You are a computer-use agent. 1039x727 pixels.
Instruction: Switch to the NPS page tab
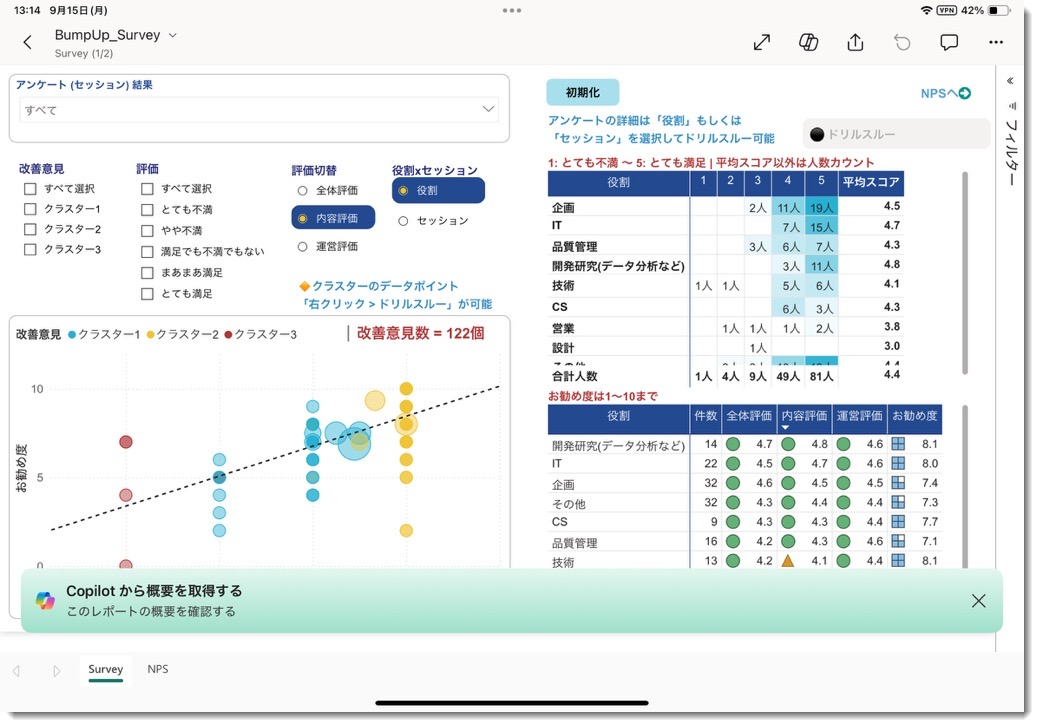(x=157, y=669)
